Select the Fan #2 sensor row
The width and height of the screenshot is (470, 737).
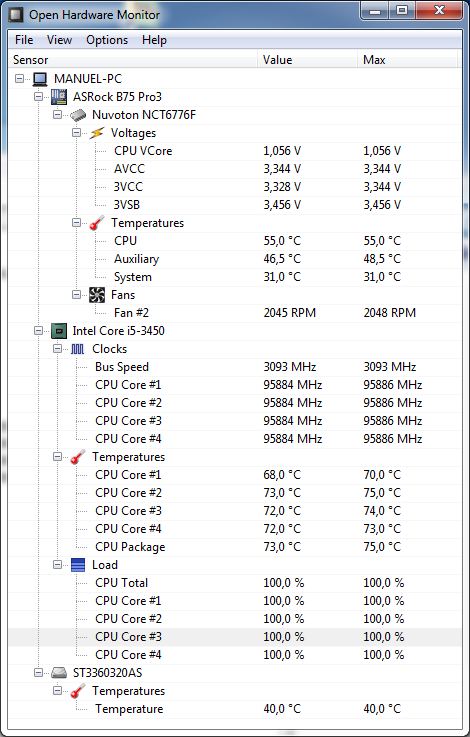point(235,313)
